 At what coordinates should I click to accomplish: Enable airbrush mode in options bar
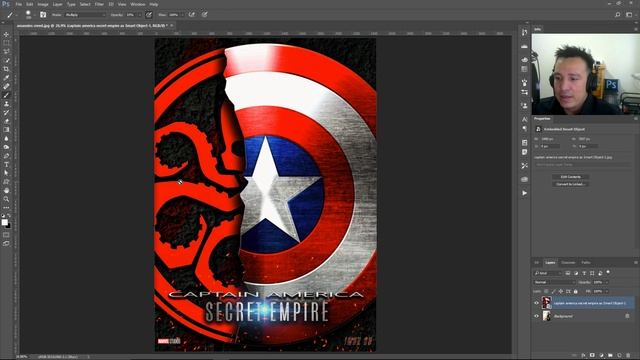click(191, 15)
